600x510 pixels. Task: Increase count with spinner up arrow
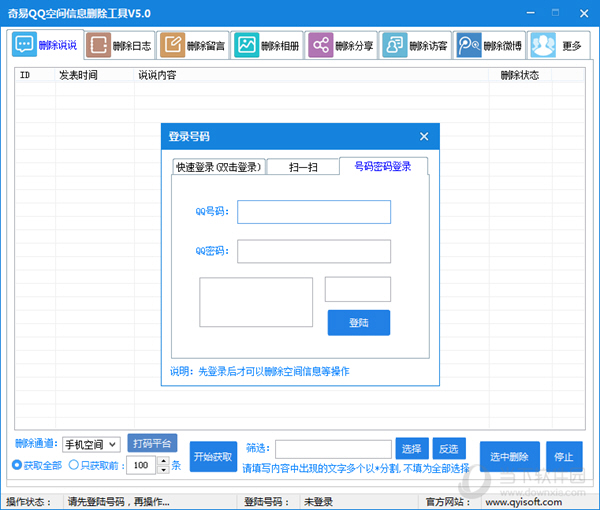(x=164, y=461)
